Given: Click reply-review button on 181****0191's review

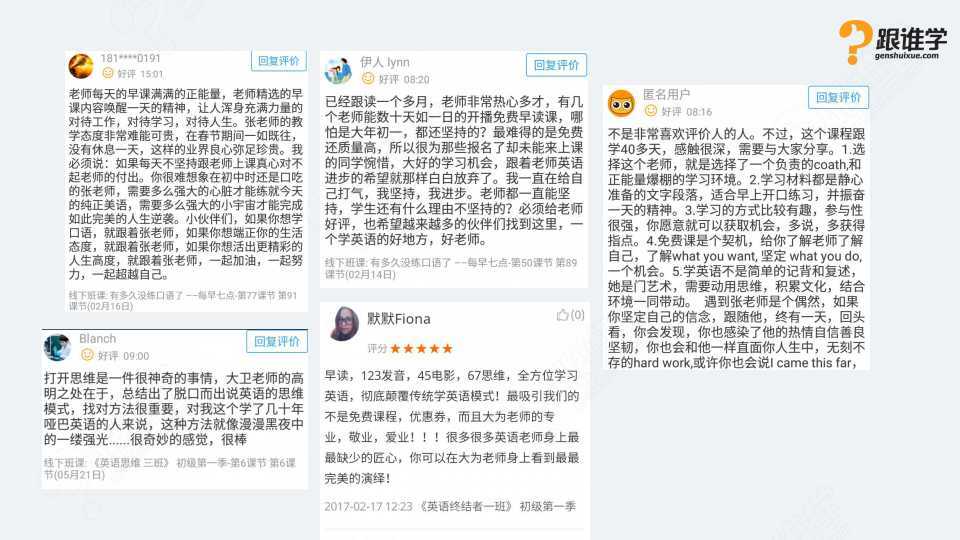Looking at the screenshot, I should 279,61.
